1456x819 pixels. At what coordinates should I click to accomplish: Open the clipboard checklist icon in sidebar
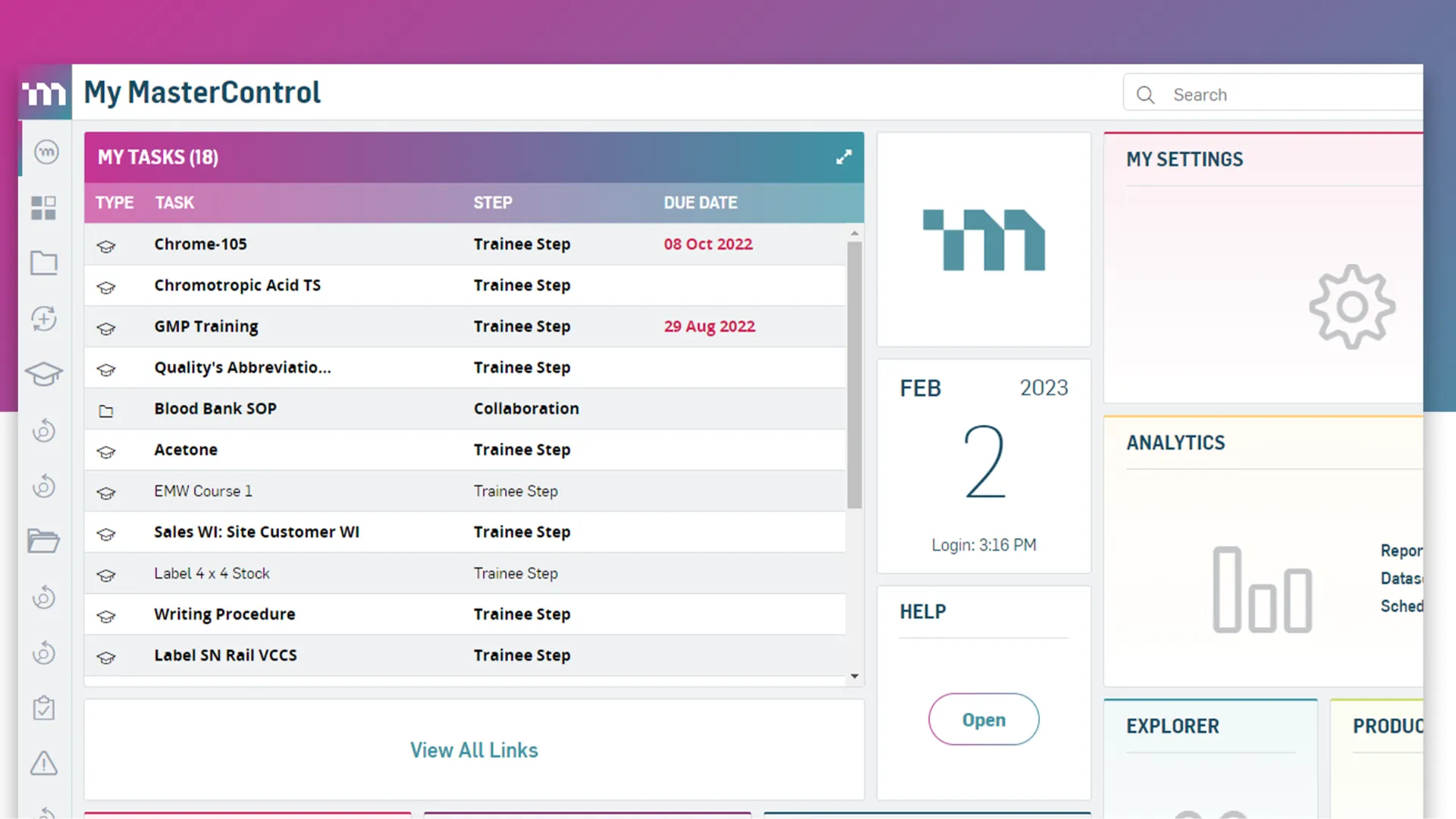click(x=44, y=708)
